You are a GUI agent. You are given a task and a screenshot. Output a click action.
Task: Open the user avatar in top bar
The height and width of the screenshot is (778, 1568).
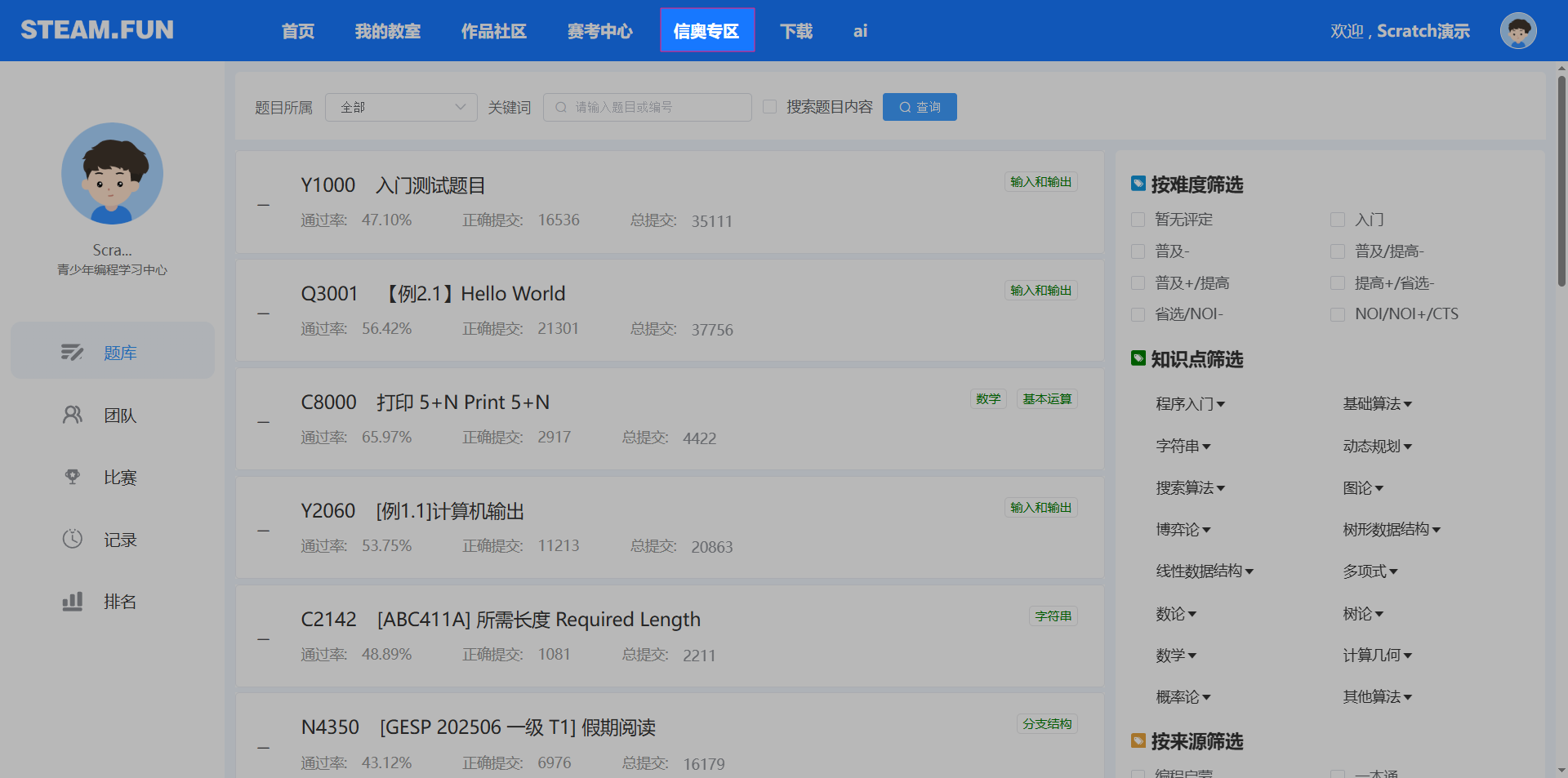pos(1518,31)
